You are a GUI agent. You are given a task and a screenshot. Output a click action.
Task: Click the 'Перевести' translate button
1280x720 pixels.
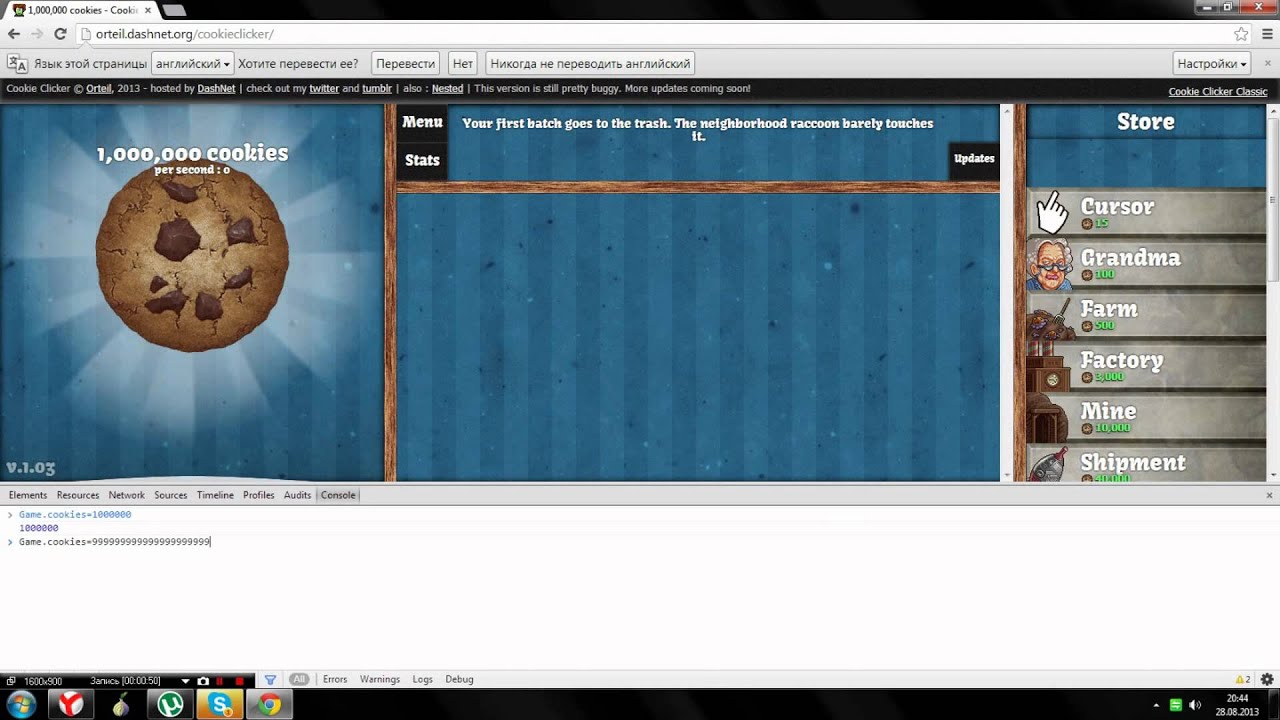point(406,63)
